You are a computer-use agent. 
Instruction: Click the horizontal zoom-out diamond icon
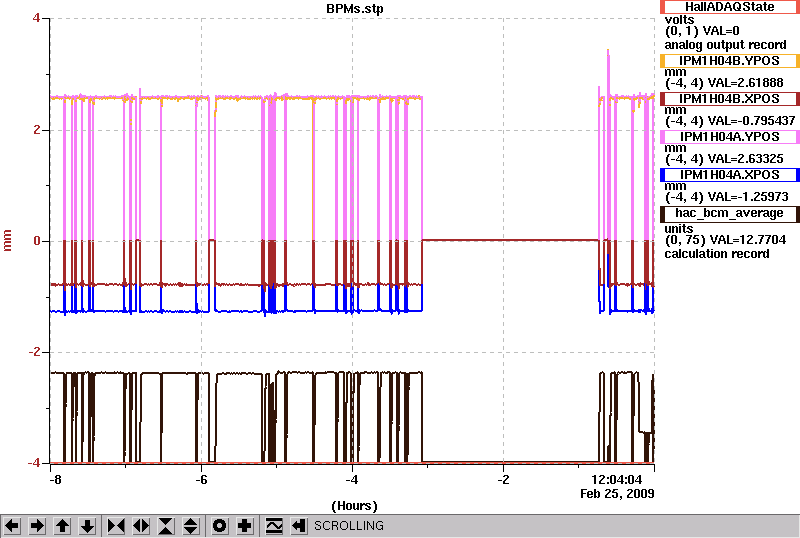point(141,526)
